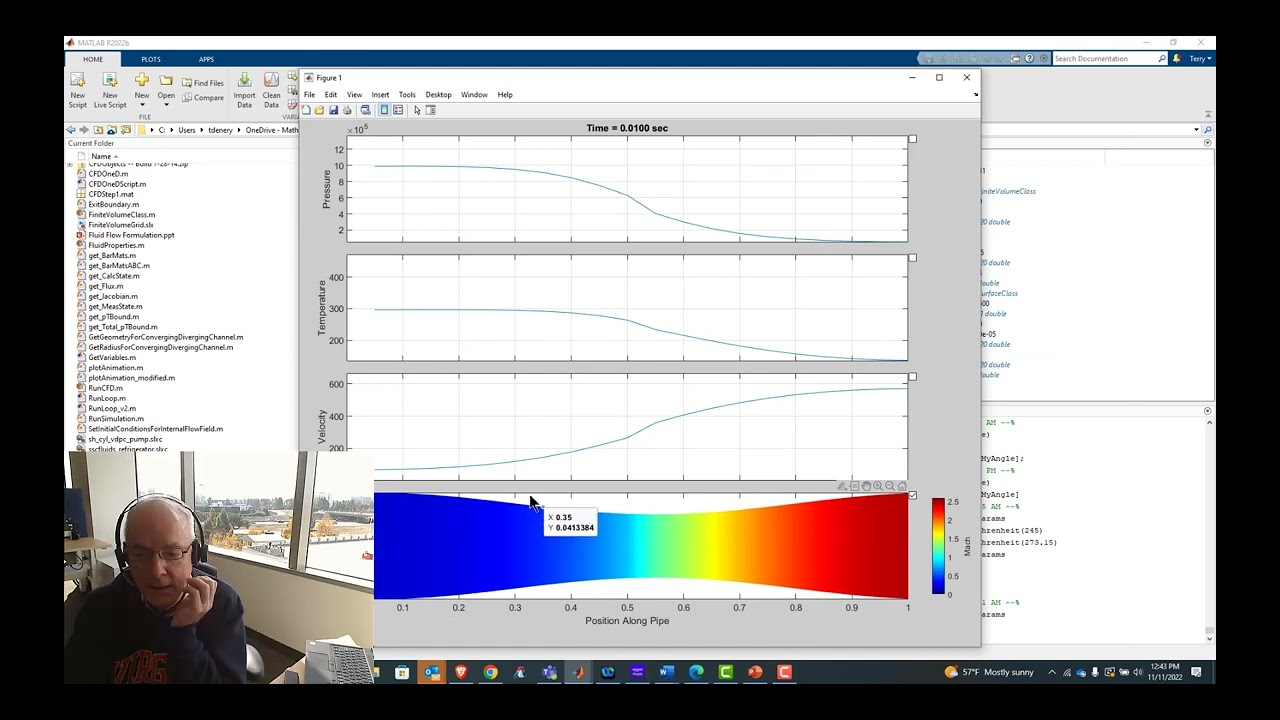Open Help menu in Figure 1

click(x=505, y=95)
